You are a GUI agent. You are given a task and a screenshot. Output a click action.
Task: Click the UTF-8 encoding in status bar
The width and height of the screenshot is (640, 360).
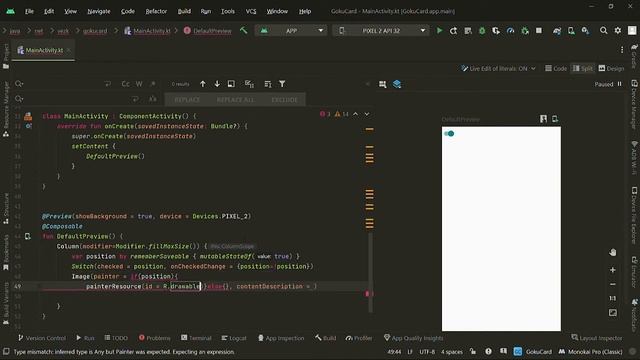click(427, 351)
